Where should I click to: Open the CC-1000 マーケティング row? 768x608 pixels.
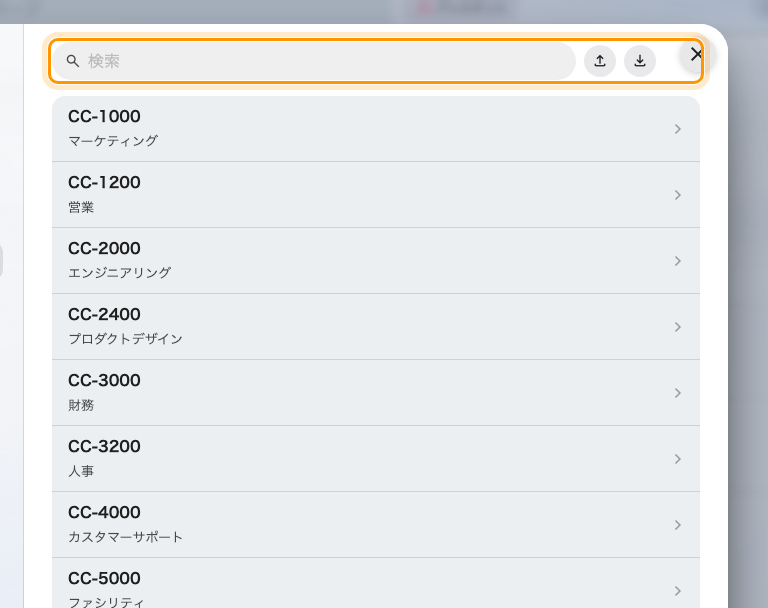point(376,129)
